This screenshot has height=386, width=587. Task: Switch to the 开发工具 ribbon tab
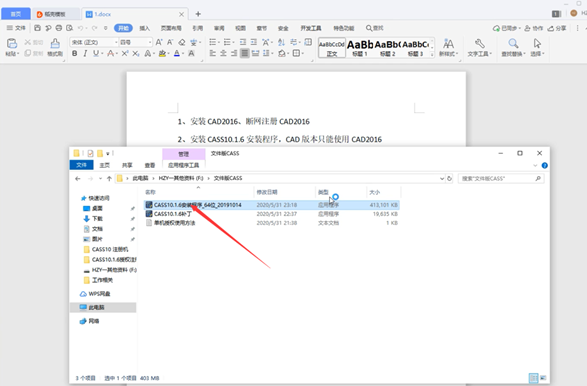pos(311,28)
